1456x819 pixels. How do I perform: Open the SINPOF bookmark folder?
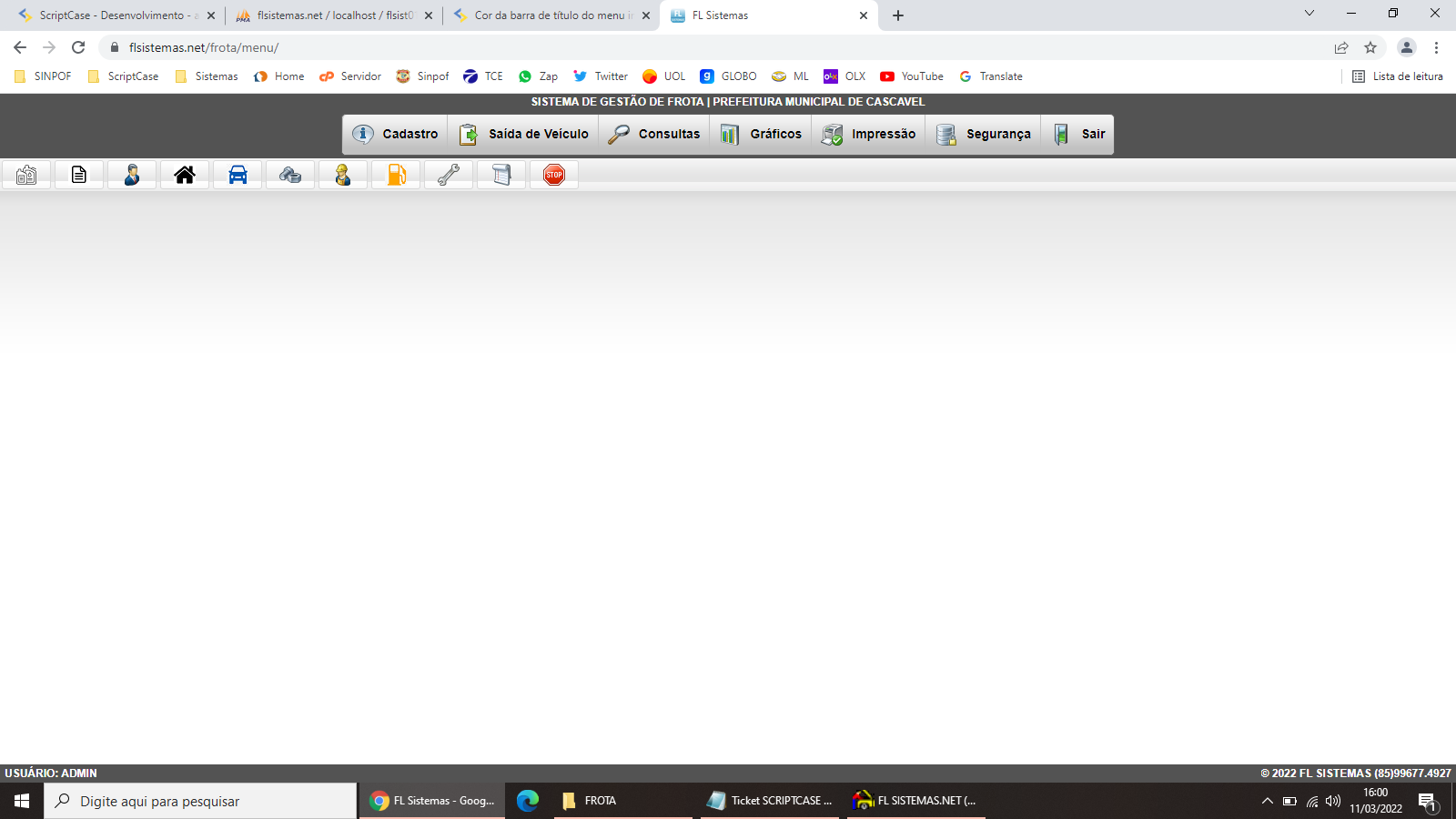tap(43, 76)
